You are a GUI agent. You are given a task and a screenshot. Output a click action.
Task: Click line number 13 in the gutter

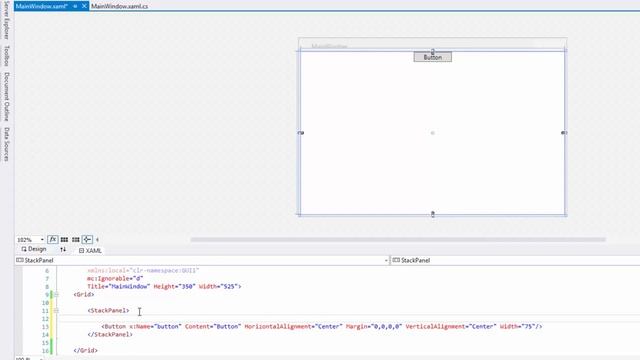[45, 327]
